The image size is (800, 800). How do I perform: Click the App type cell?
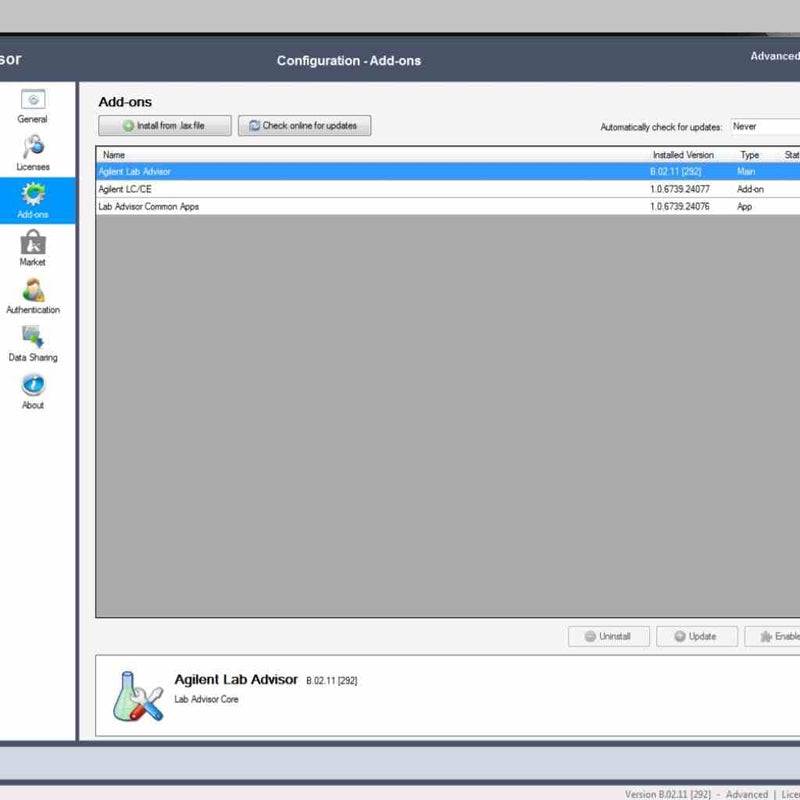pyautogui.click(x=744, y=207)
